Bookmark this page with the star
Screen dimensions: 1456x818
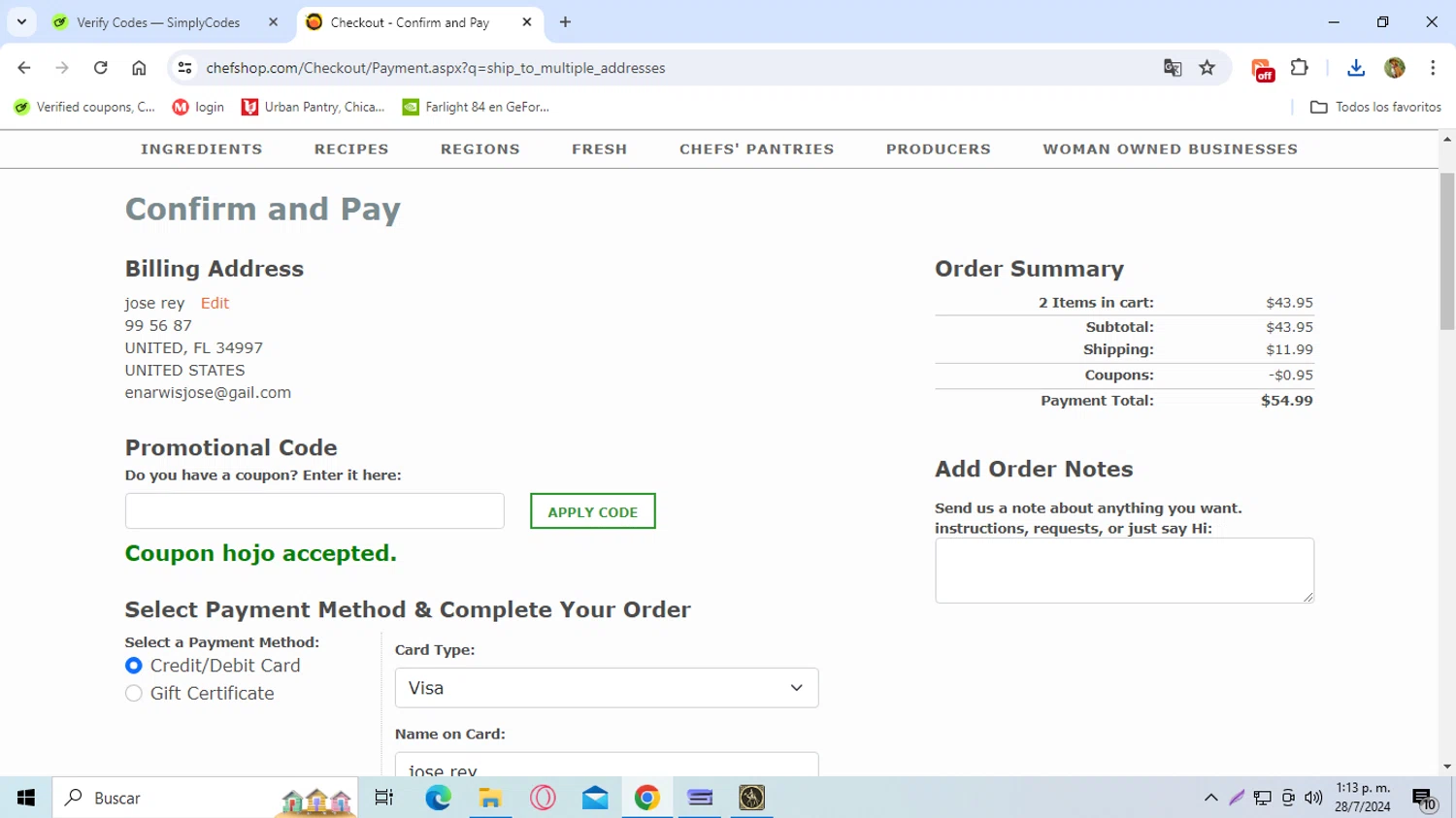[x=1208, y=68]
